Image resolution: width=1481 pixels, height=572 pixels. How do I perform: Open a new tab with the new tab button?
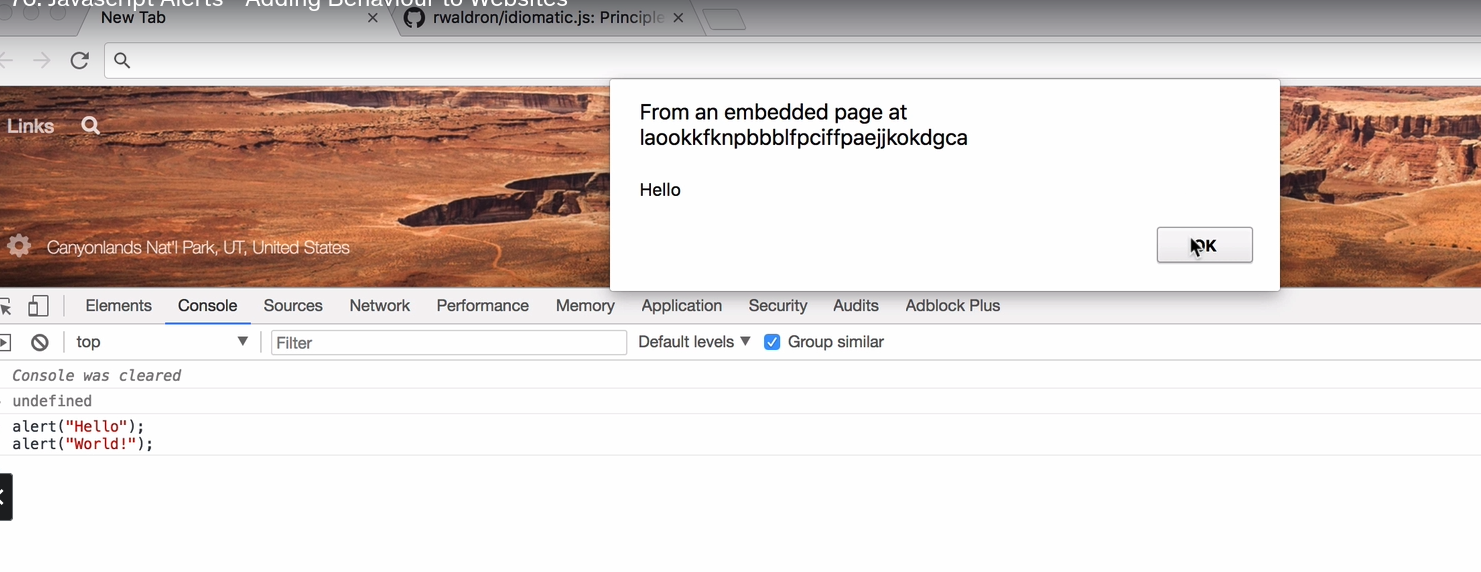[725, 19]
